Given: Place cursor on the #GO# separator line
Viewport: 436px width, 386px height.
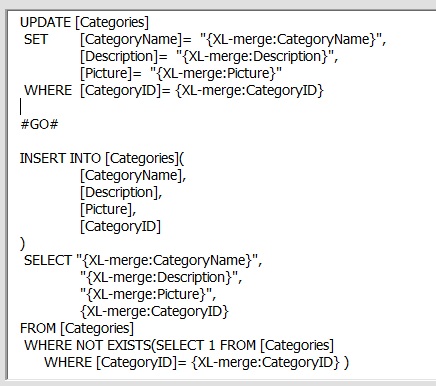Looking at the screenshot, I should [39, 124].
